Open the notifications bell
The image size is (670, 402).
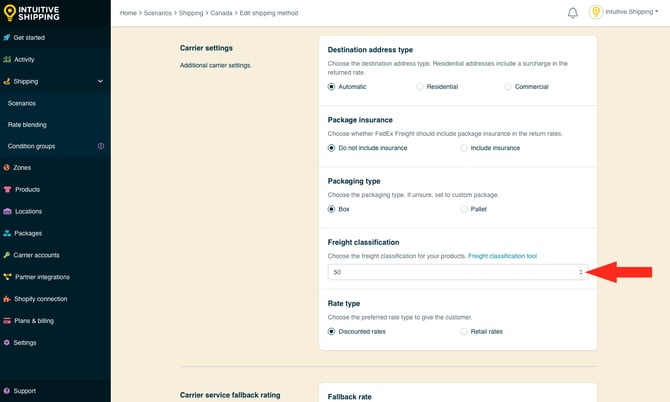[x=573, y=13]
